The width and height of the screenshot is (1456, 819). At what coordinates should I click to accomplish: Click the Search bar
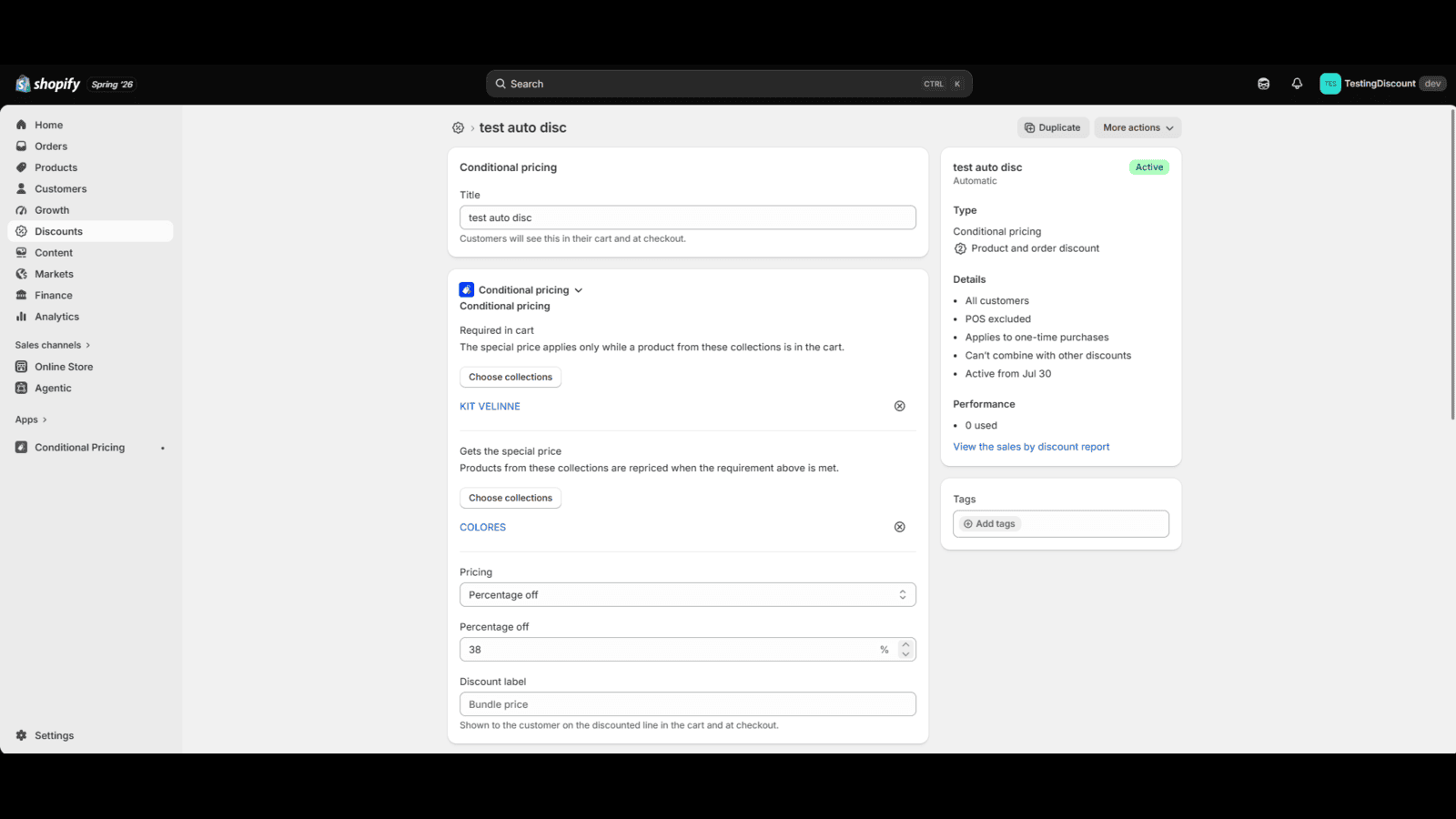(x=729, y=84)
